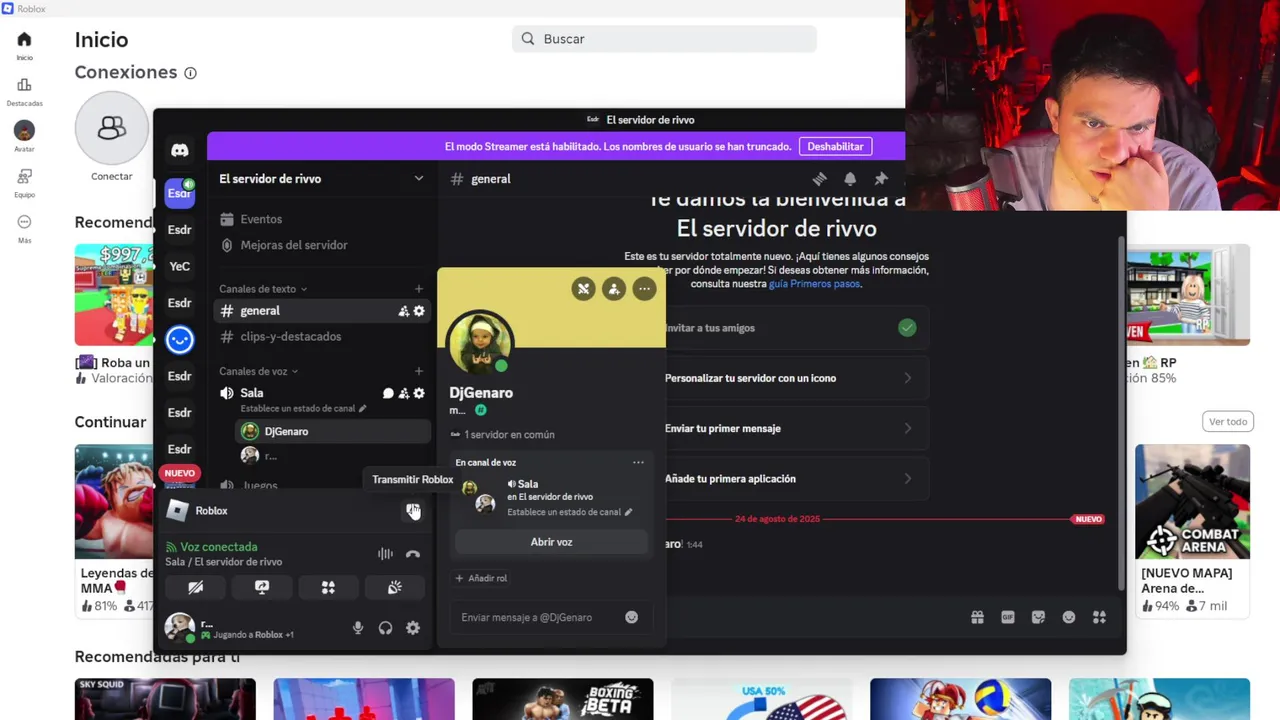
Task: Select the general text channel
Action: click(322, 311)
